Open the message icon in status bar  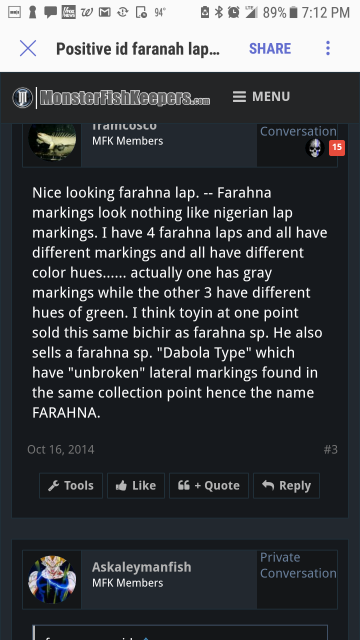pos(51,12)
